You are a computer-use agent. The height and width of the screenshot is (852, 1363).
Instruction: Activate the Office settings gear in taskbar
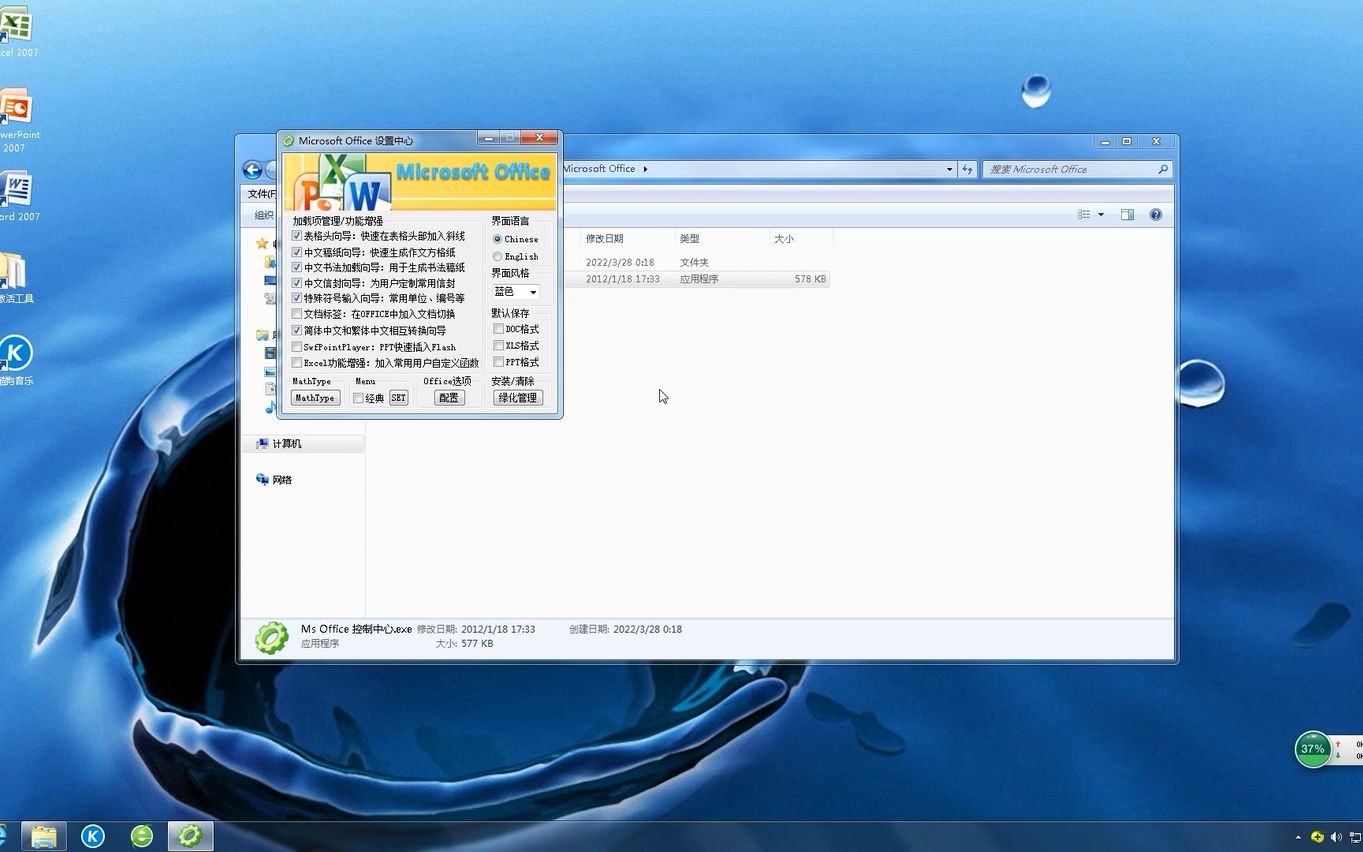coord(190,835)
